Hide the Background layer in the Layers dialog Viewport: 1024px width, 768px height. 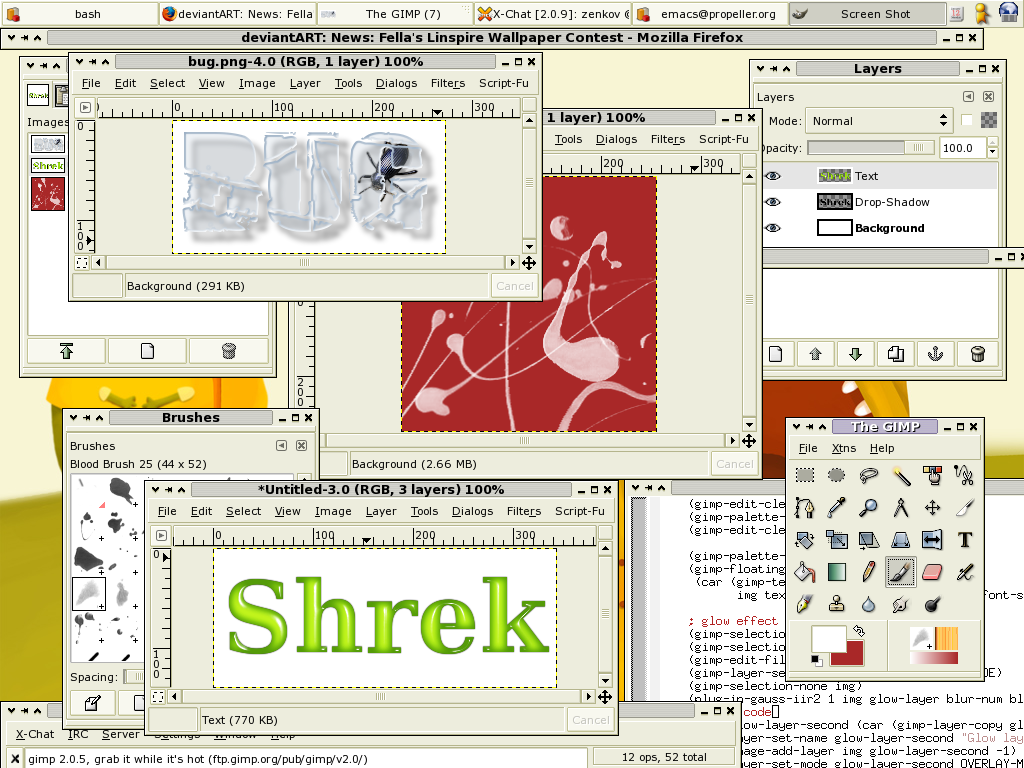[773, 228]
